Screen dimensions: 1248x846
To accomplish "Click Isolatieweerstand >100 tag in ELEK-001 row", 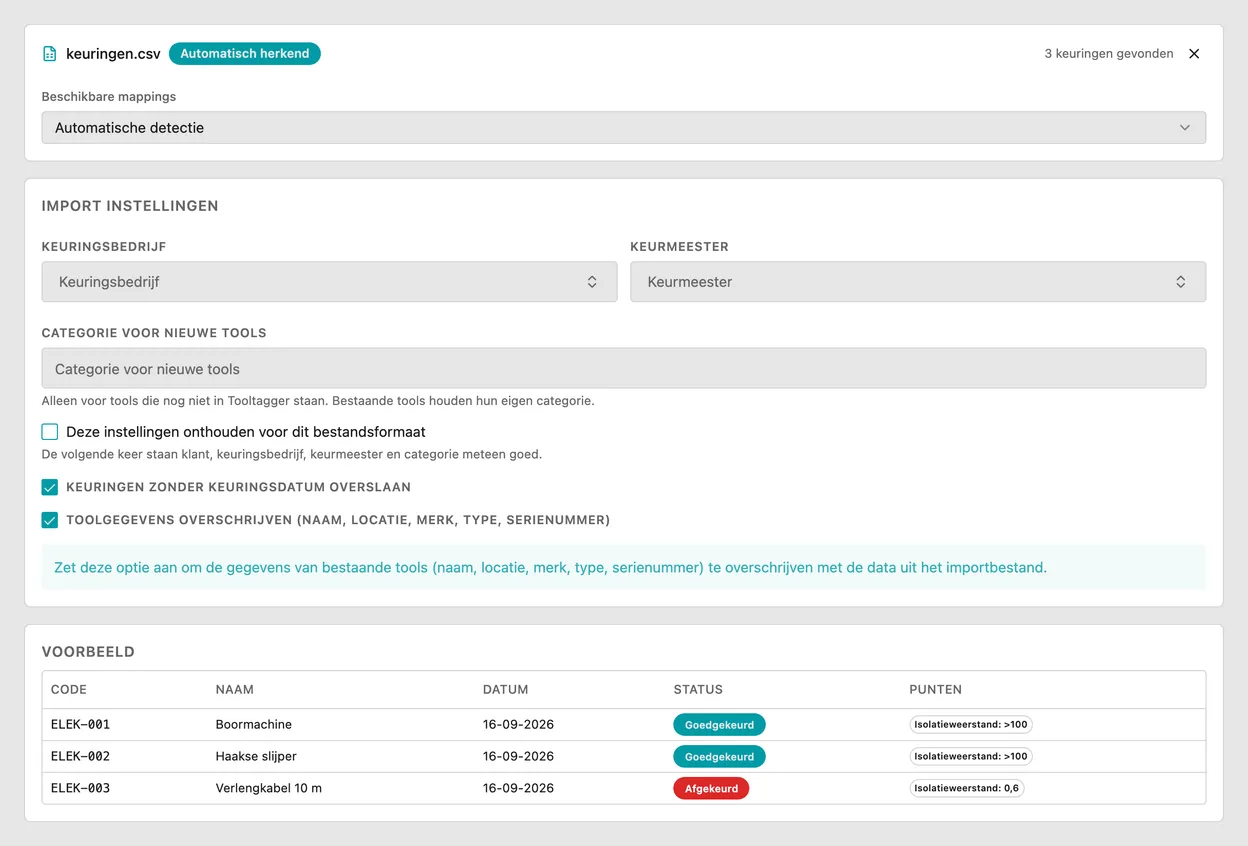I will pos(971,725).
